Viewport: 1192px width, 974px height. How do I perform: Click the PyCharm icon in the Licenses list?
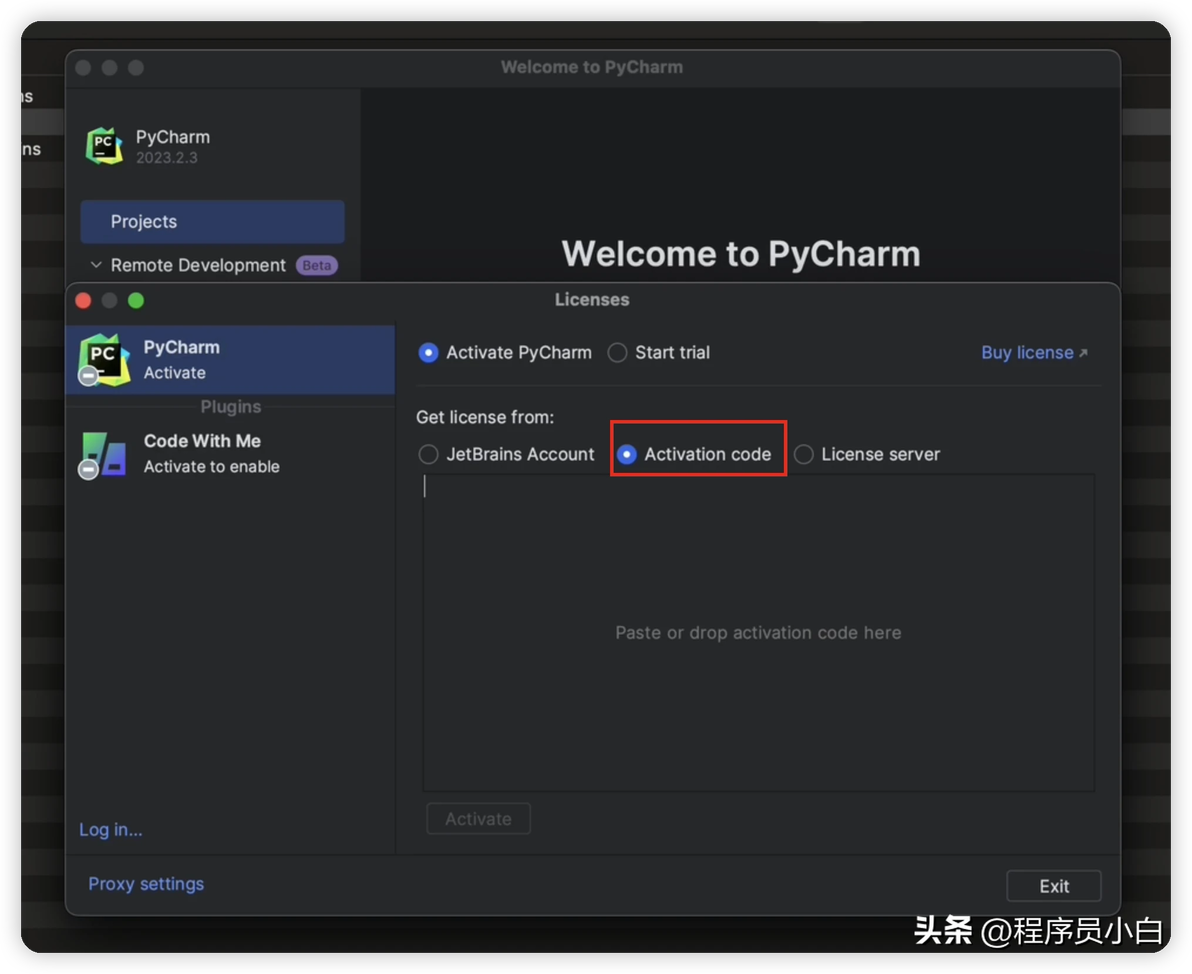[x=104, y=359]
